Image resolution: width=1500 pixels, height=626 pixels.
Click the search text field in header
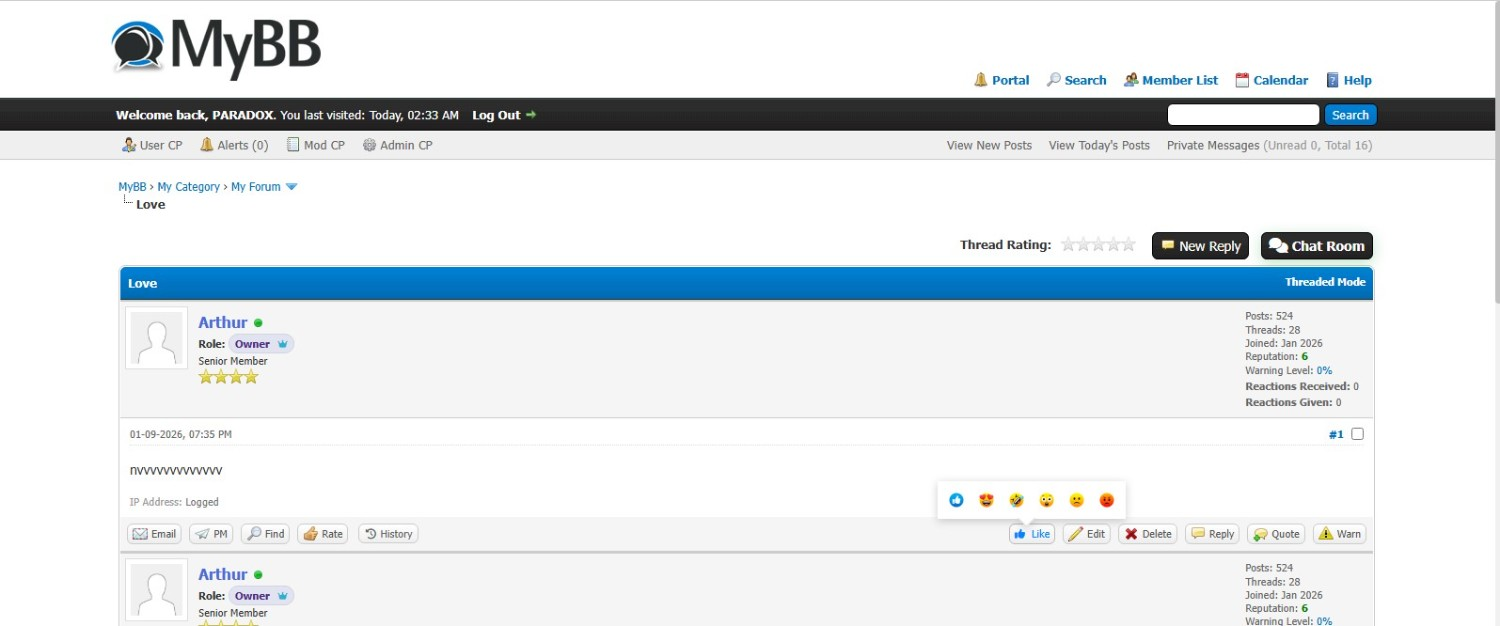pyautogui.click(x=1243, y=115)
